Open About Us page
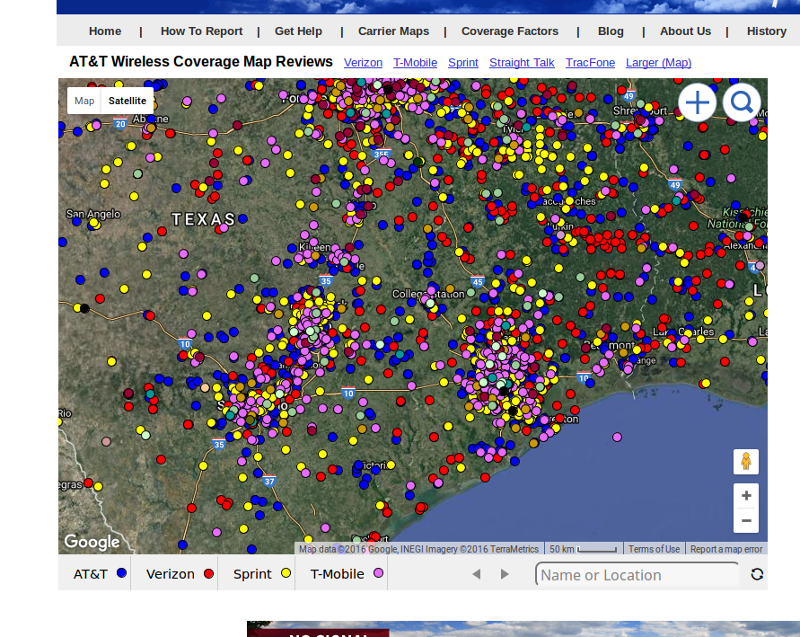This screenshot has height=637, width=800. [x=685, y=31]
